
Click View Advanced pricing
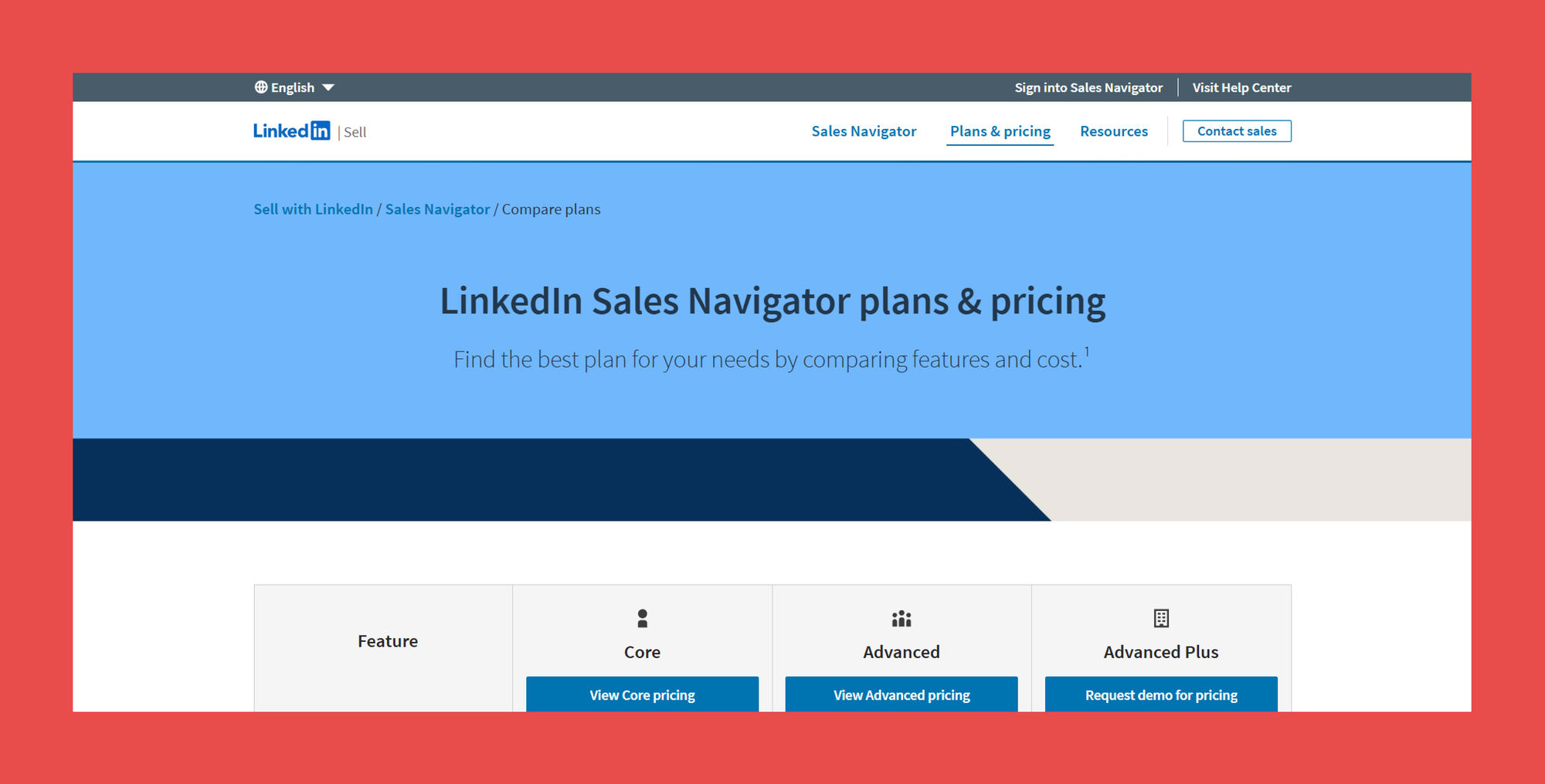click(901, 694)
